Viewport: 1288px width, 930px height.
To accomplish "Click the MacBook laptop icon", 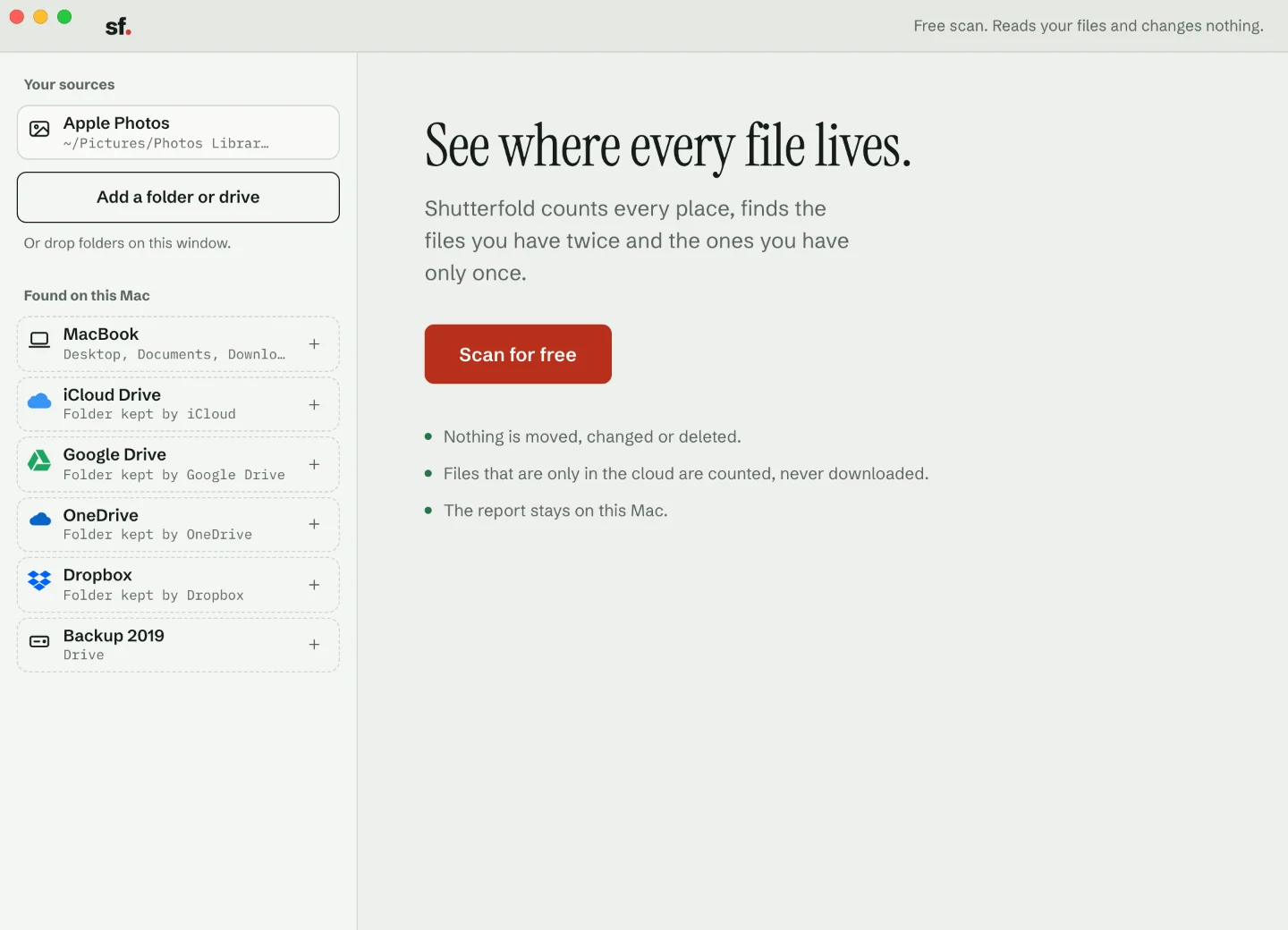I will [x=39, y=340].
